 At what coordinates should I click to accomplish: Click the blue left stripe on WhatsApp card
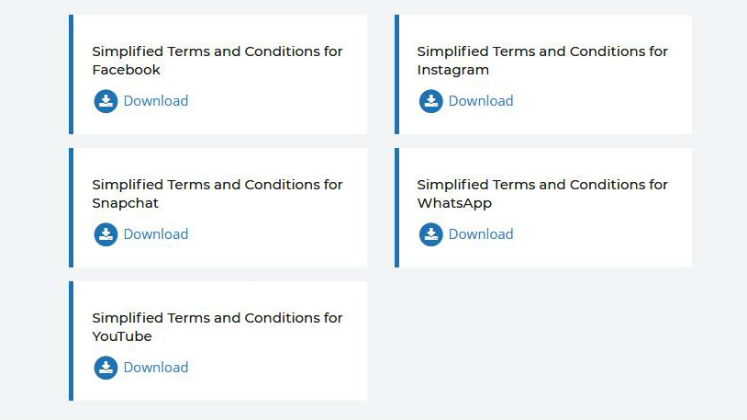(x=397, y=207)
